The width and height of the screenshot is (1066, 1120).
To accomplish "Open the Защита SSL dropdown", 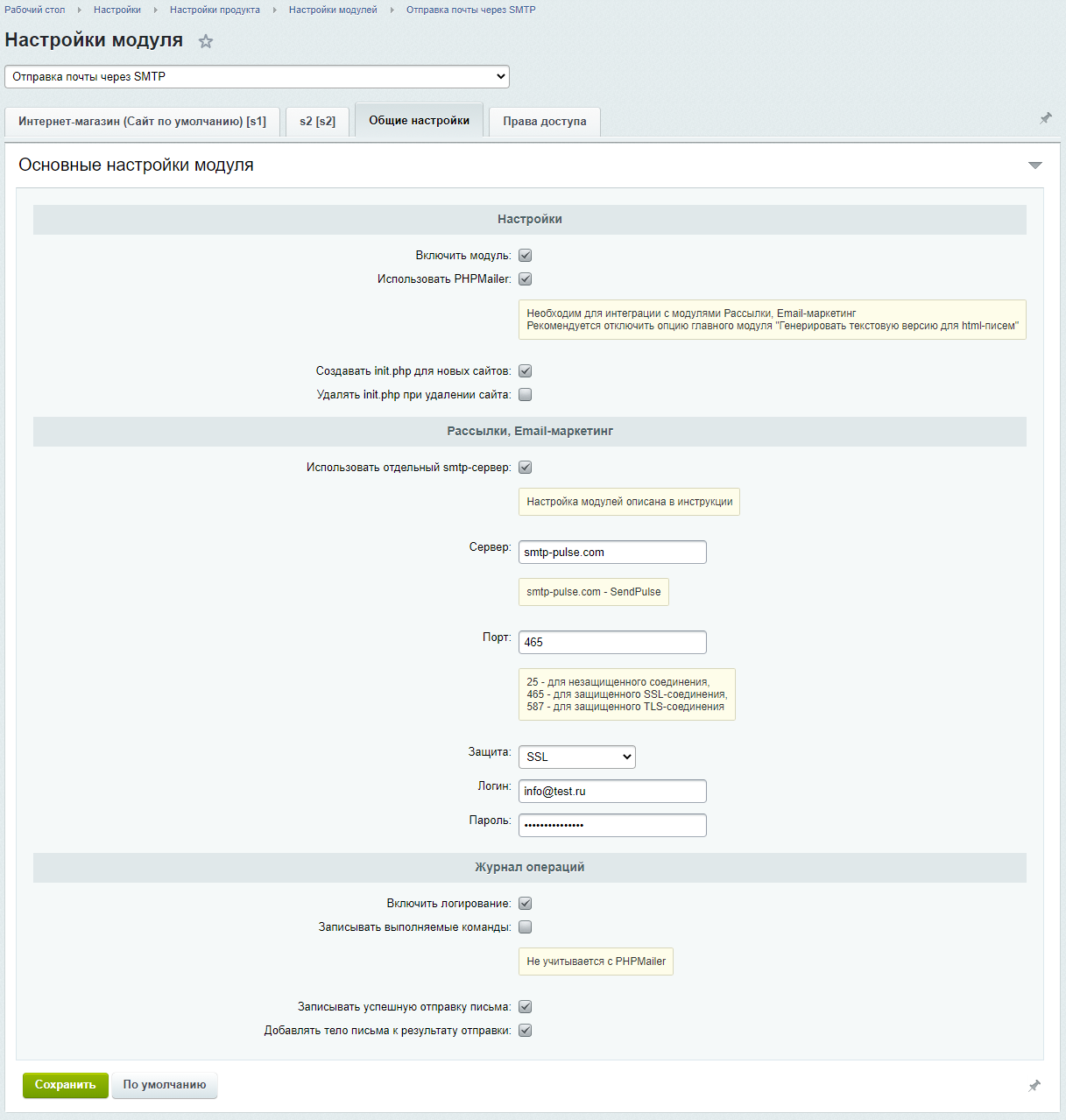I will [x=577, y=757].
